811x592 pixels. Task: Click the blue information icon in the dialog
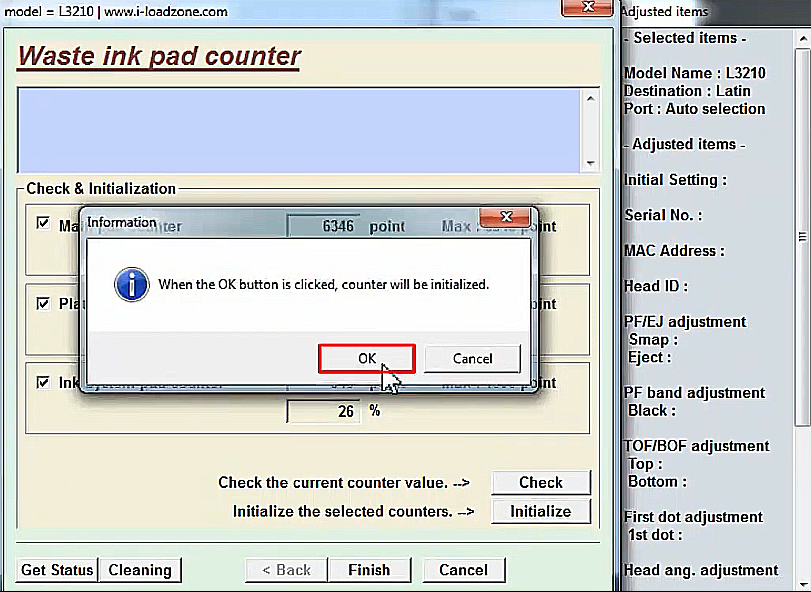(x=131, y=284)
